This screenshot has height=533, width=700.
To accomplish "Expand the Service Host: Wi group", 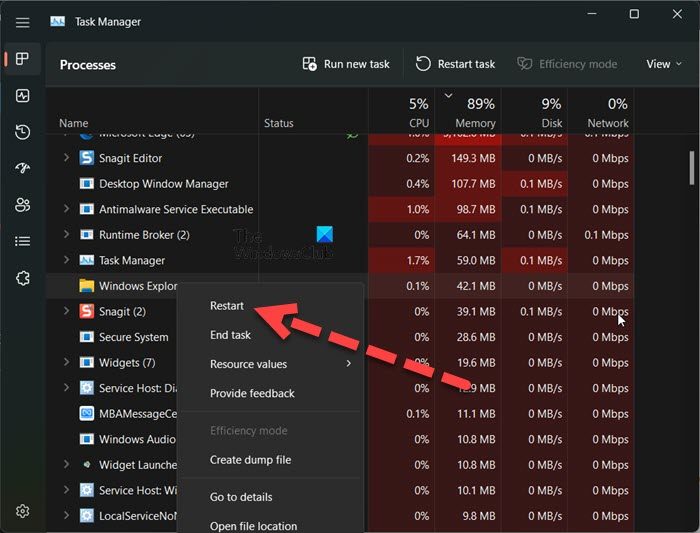I will pos(66,490).
